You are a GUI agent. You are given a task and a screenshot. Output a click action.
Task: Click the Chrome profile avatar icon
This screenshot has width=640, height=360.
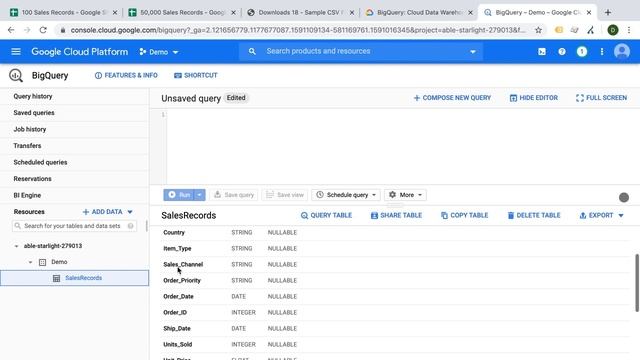pyautogui.click(x=613, y=30)
